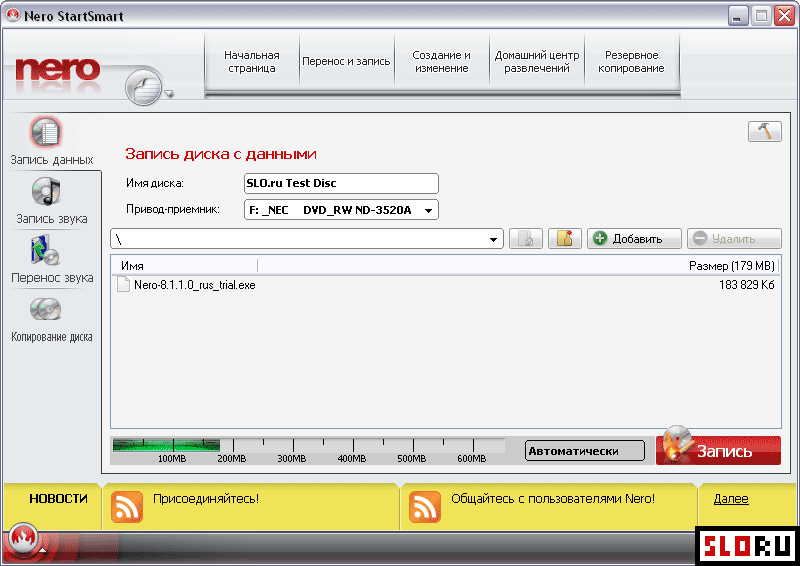Image resolution: width=800 pixels, height=566 pixels.
Task: Click the Nero logo
Action: point(57,70)
